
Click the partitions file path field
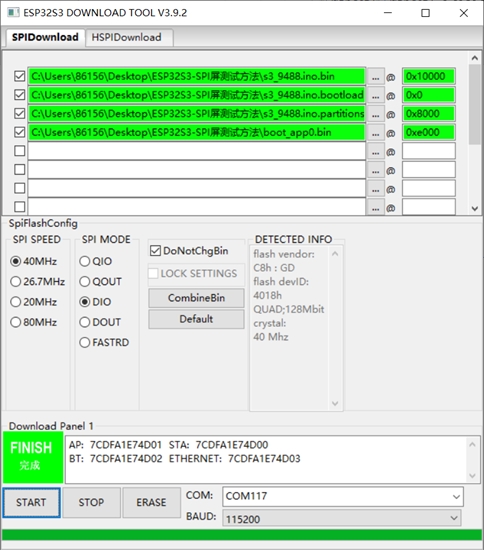[x=197, y=114]
